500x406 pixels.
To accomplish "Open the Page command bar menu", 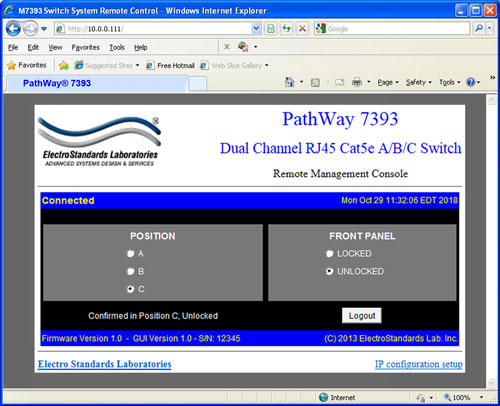I will (x=388, y=82).
